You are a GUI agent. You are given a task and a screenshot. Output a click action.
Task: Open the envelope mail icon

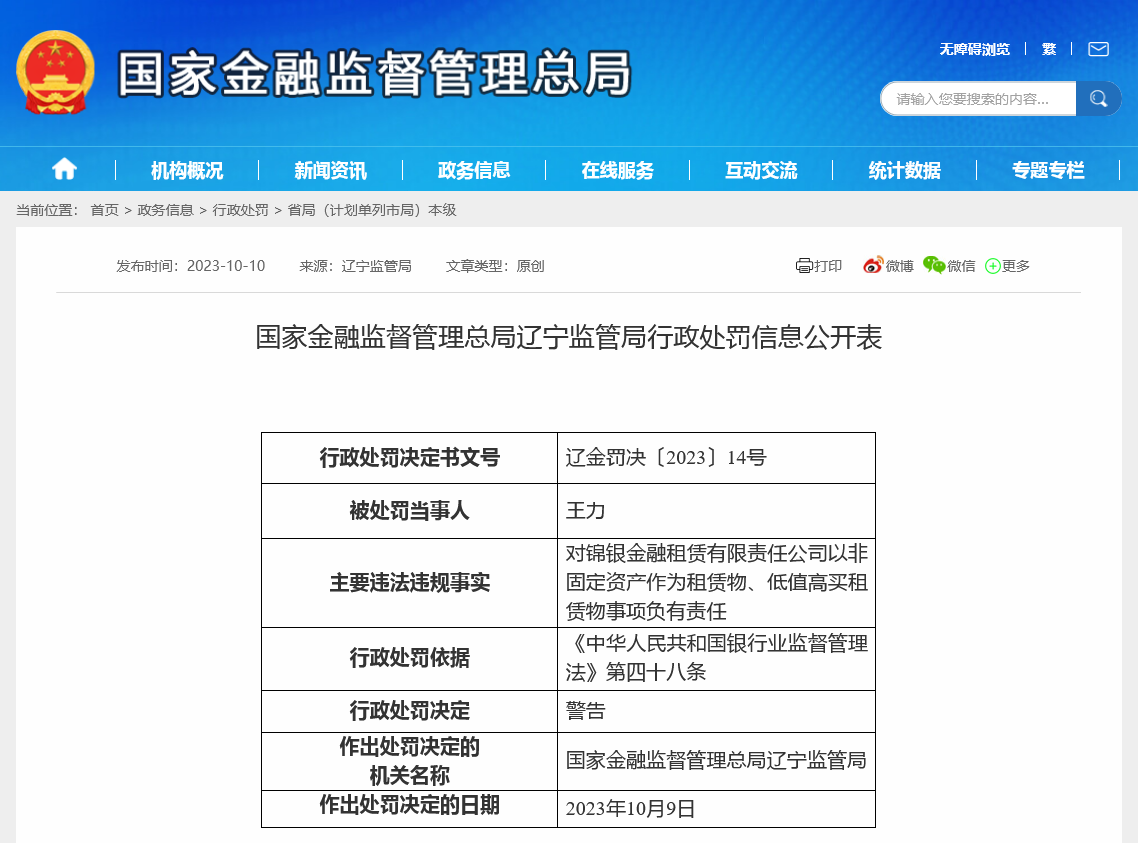pyautogui.click(x=1098, y=49)
